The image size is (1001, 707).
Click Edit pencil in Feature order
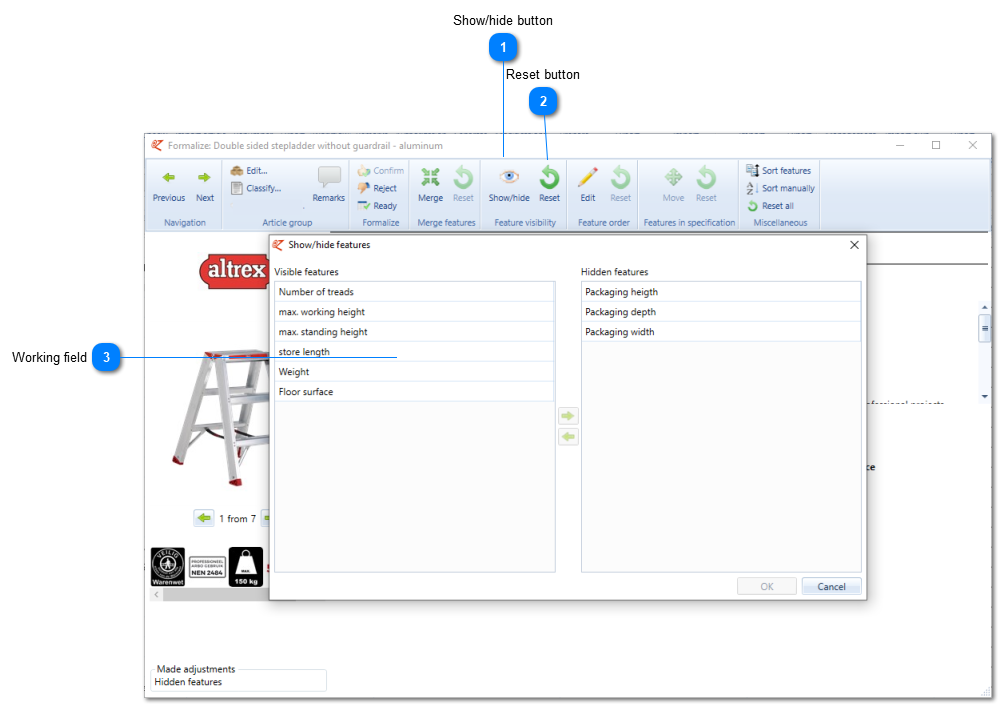point(587,185)
